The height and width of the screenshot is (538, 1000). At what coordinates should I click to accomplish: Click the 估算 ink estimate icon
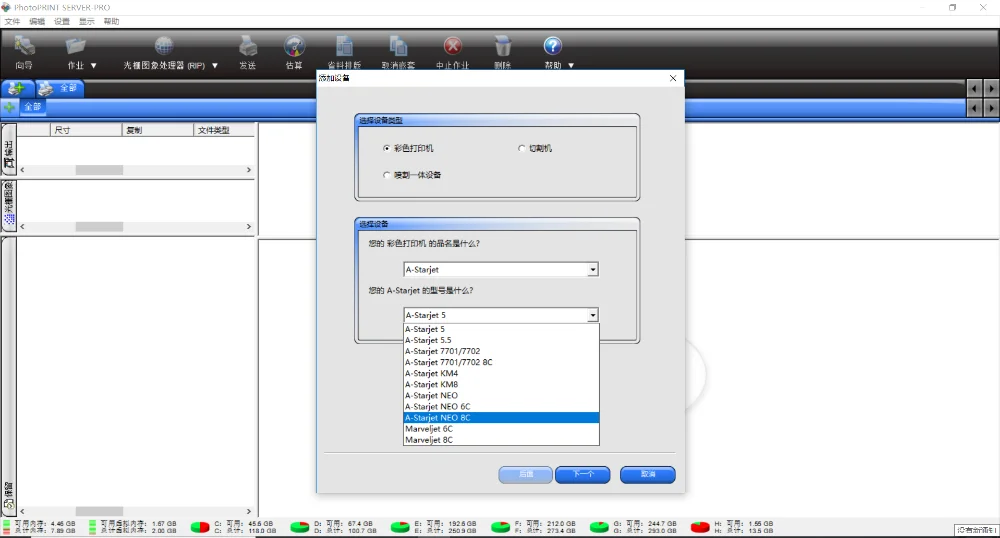point(294,46)
